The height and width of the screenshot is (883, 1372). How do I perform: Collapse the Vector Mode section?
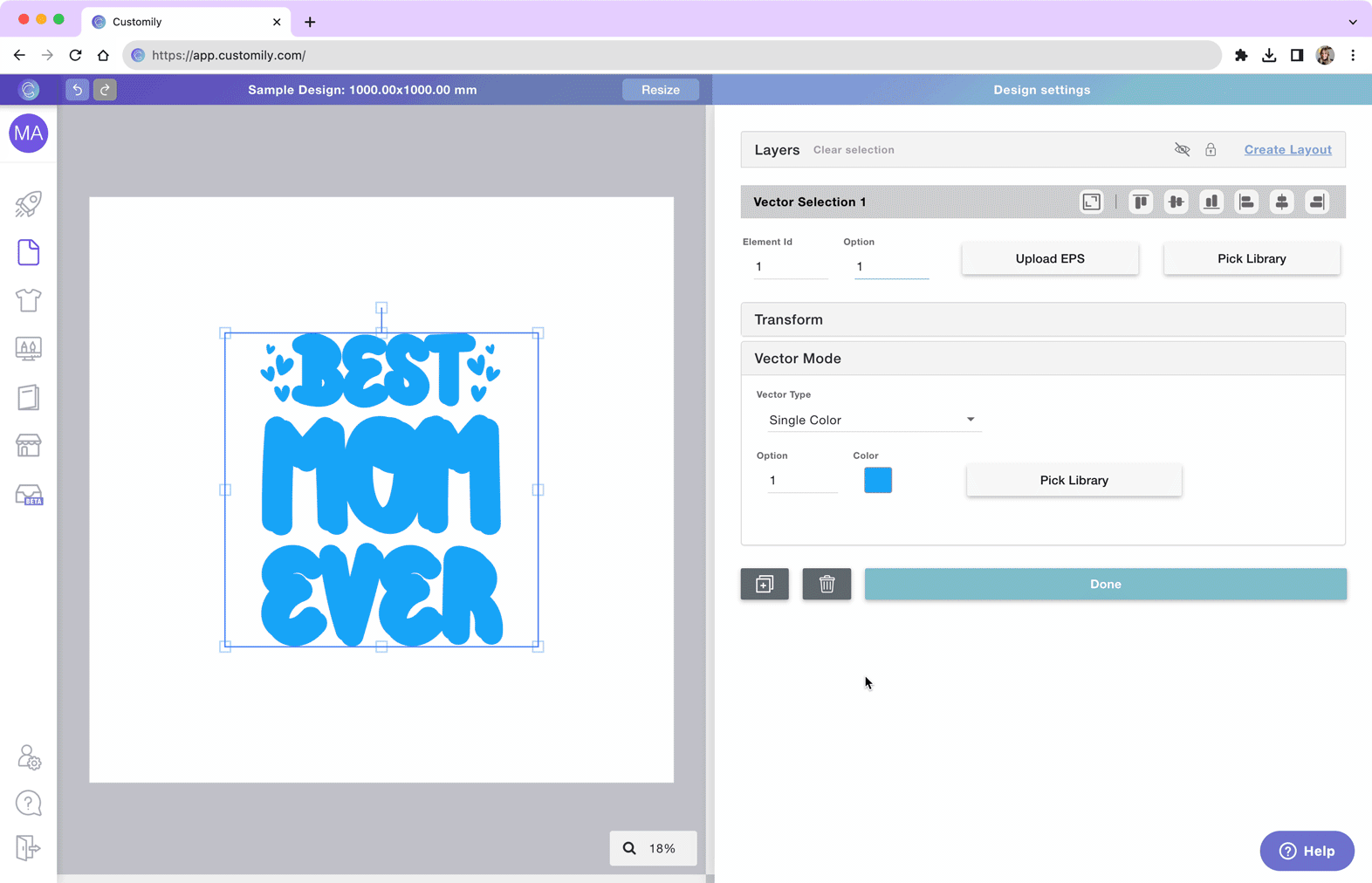tap(1043, 359)
